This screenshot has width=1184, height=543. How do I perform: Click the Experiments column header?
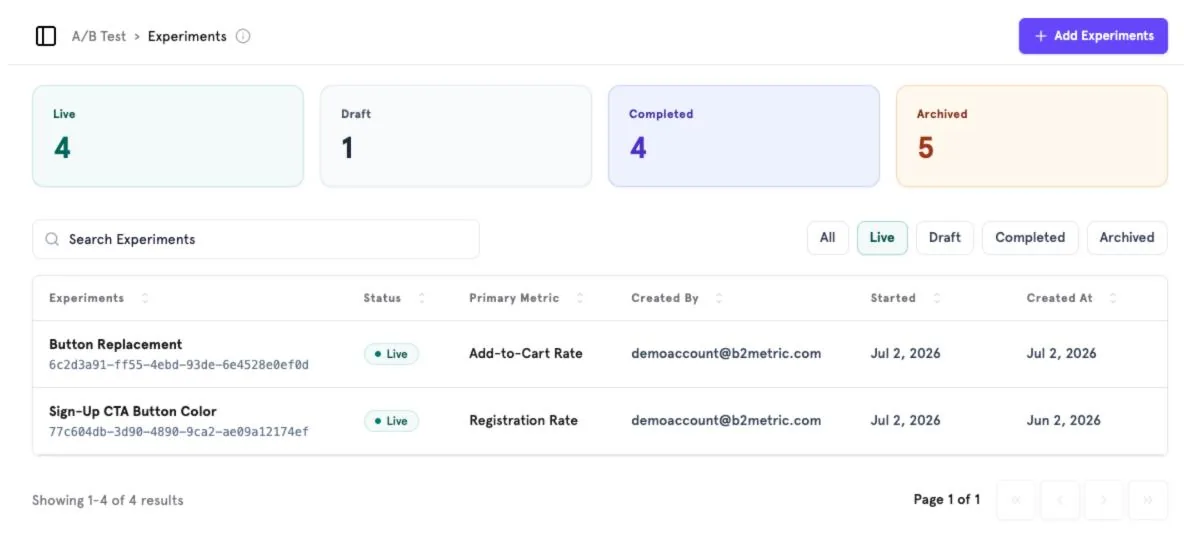coord(87,298)
